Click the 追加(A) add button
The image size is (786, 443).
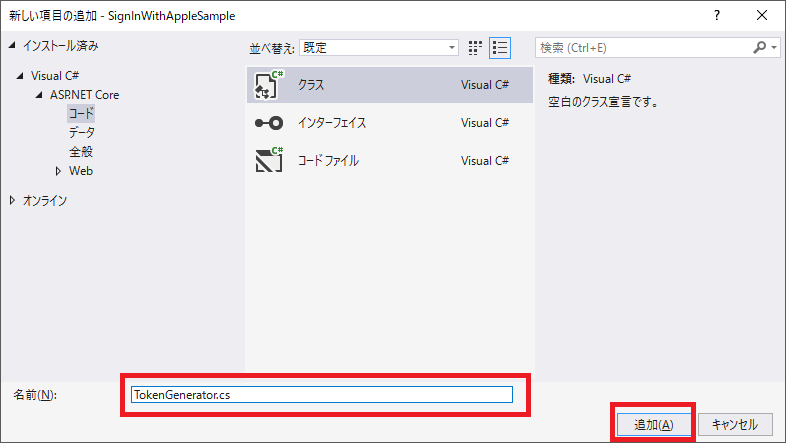[x=653, y=425]
